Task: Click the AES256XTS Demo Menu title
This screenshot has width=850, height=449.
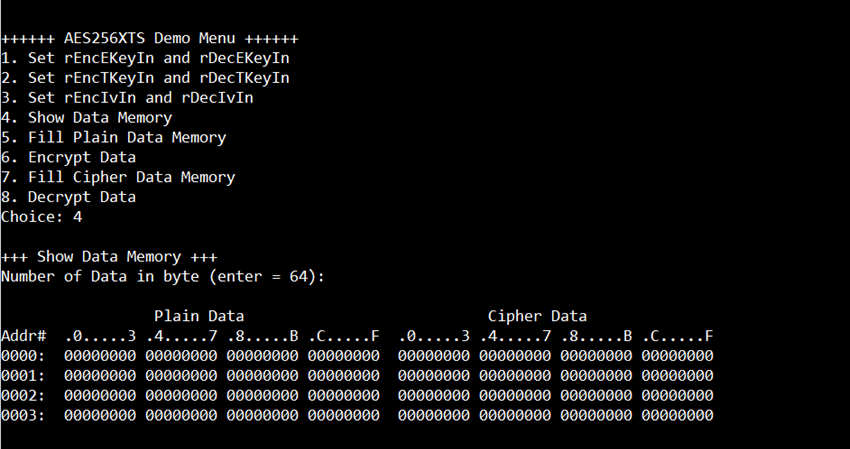Action: click(150, 39)
